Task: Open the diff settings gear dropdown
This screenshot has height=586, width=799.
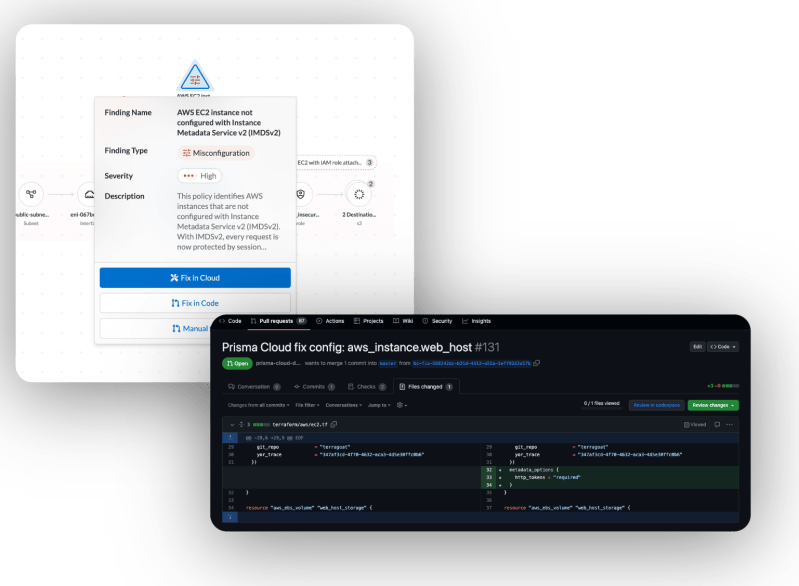Action: coord(402,405)
